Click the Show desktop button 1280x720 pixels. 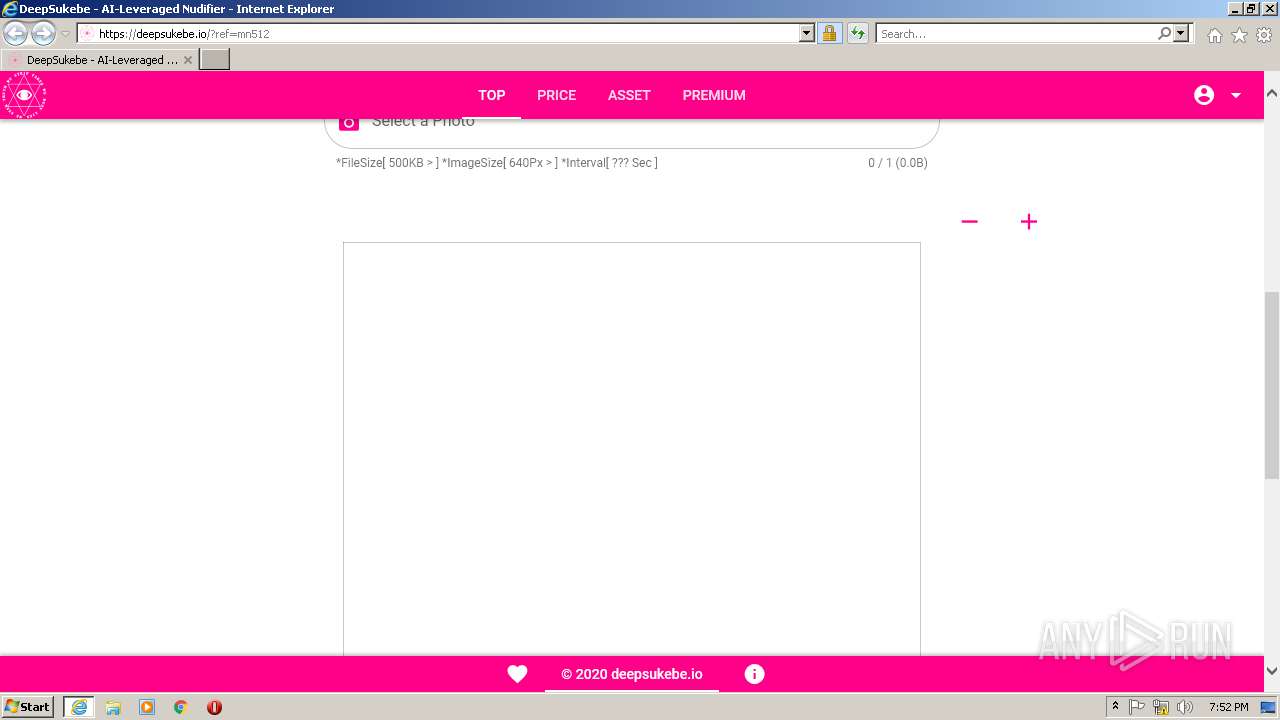pos(1269,707)
